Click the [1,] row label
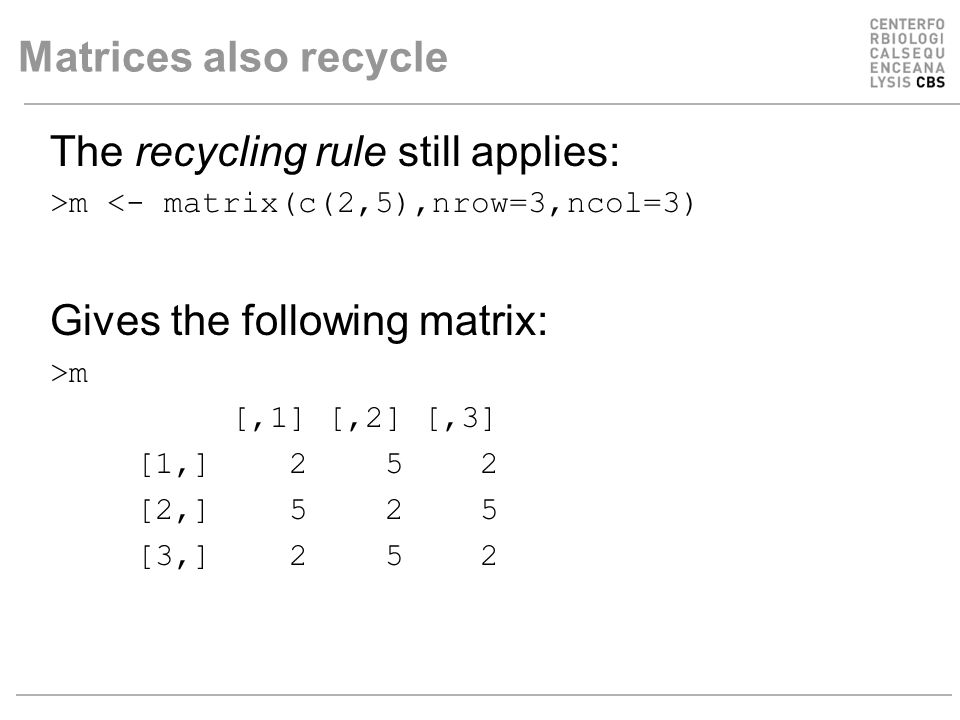This screenshot has height=720, width=960. point(174,465)
